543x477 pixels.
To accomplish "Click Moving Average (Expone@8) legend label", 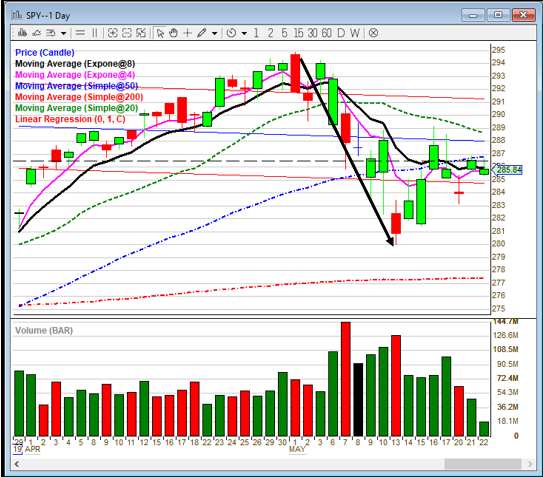I will coord(75,64).
